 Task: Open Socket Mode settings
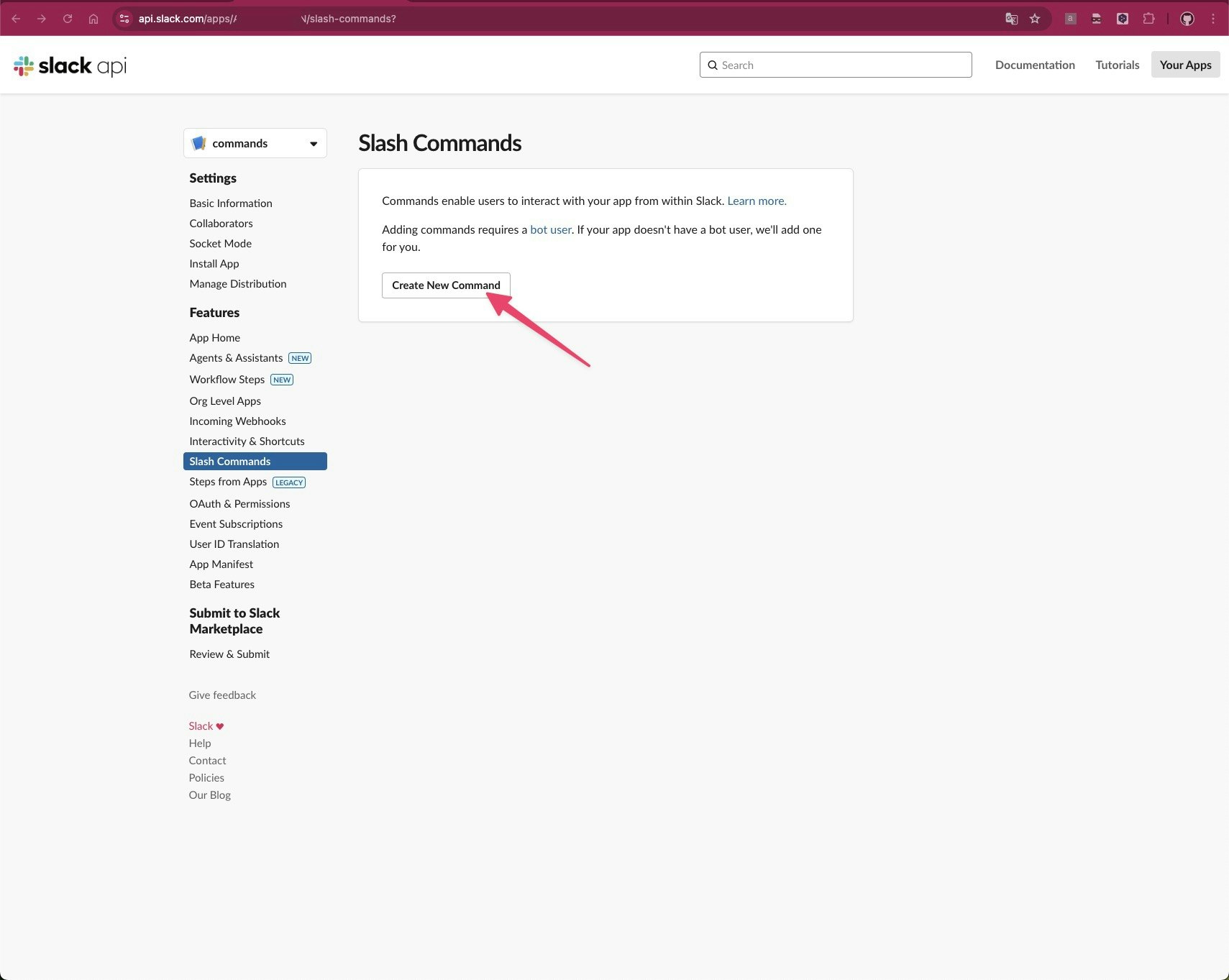pos(220,244)
